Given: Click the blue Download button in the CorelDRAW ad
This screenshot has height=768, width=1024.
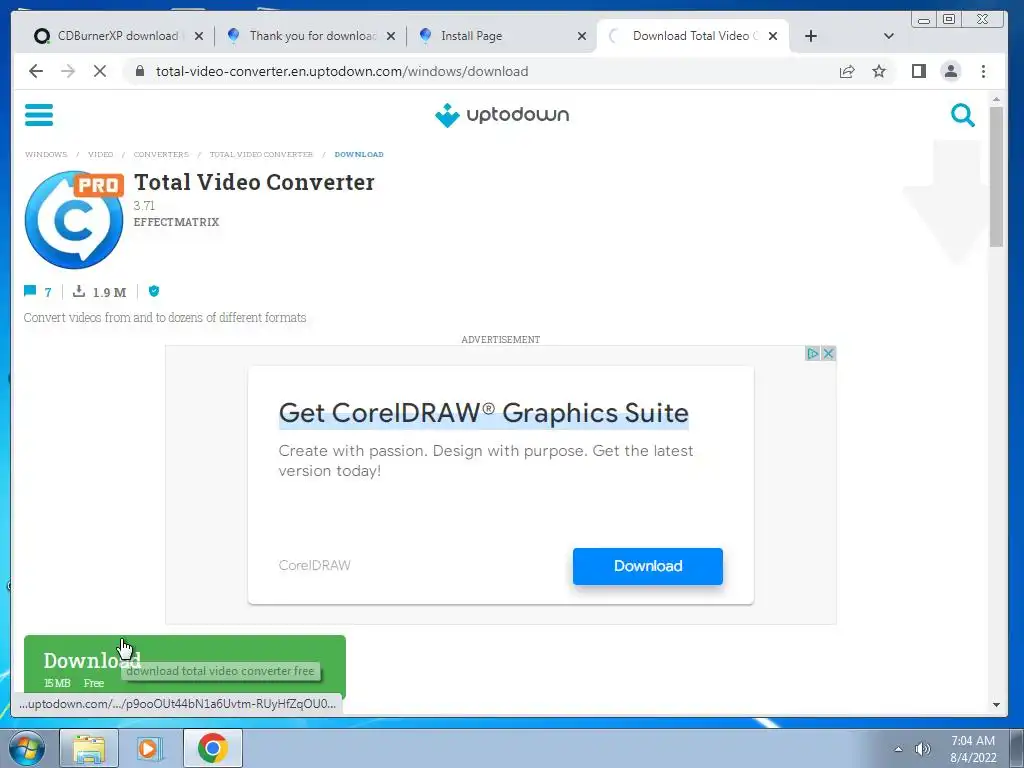Looking at the screenshot, I should 648,566.
